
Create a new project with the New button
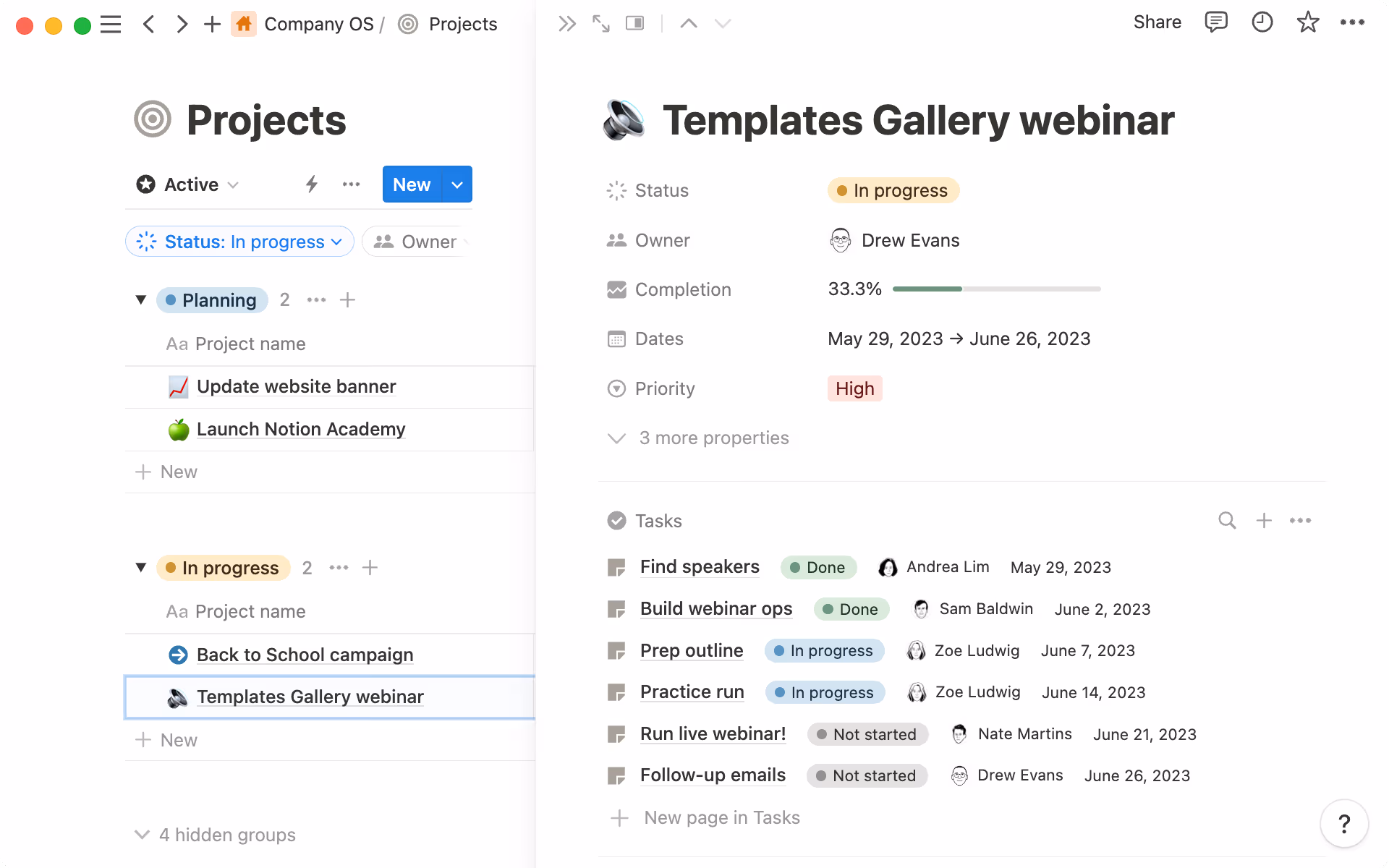[410, 184]
